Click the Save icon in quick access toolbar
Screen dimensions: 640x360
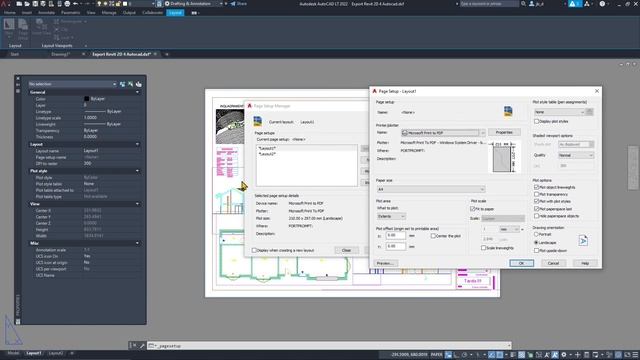35,4
